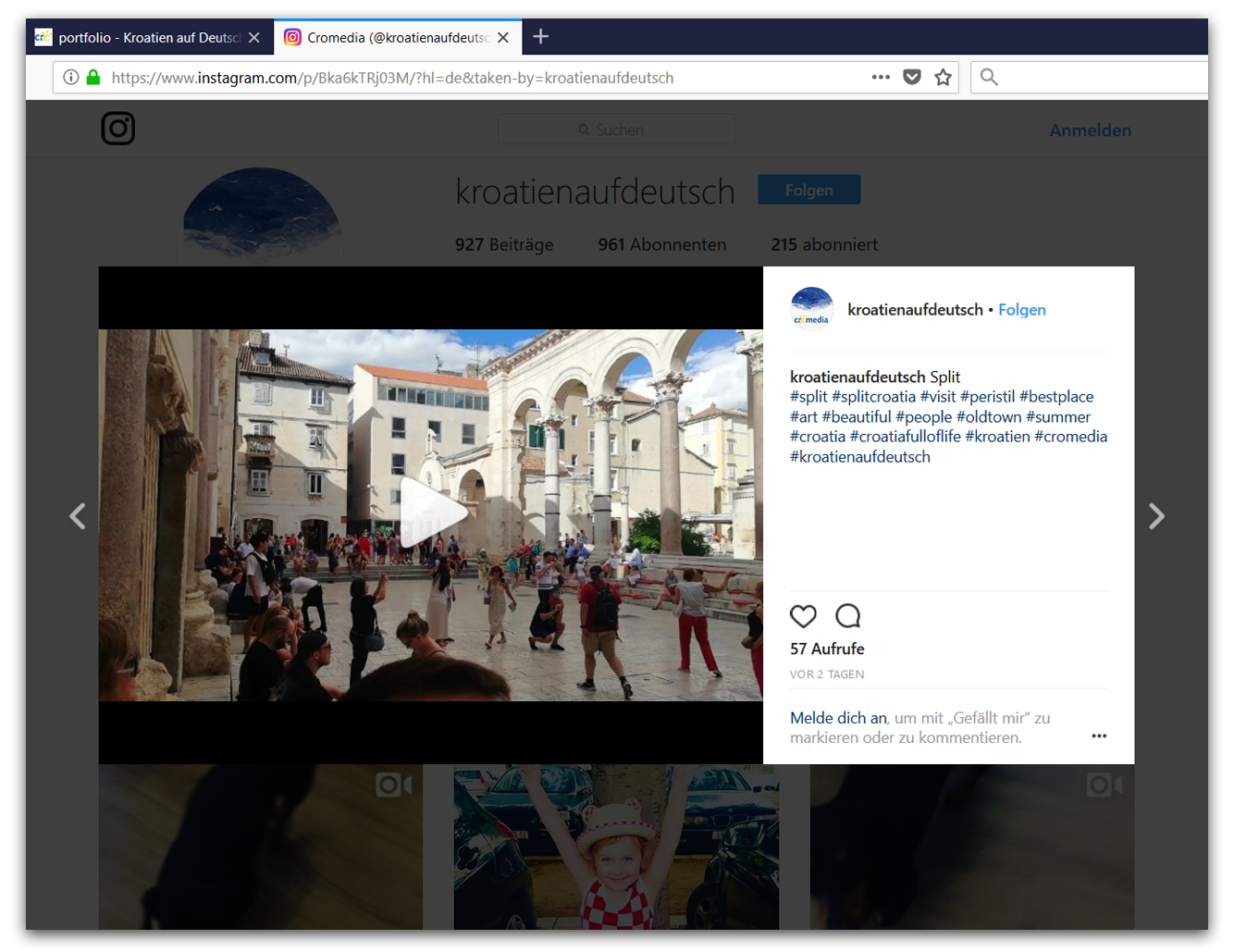Open the bottom-right video post thumbnail
1234x952 pixels.
click(972, 847)
